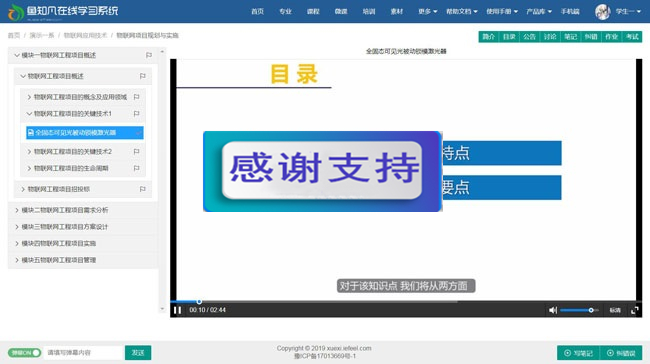650x364 pixels.
Task: Click the flag icon beside 模块一物联网工程项目概述
Action: pos(149,55)
